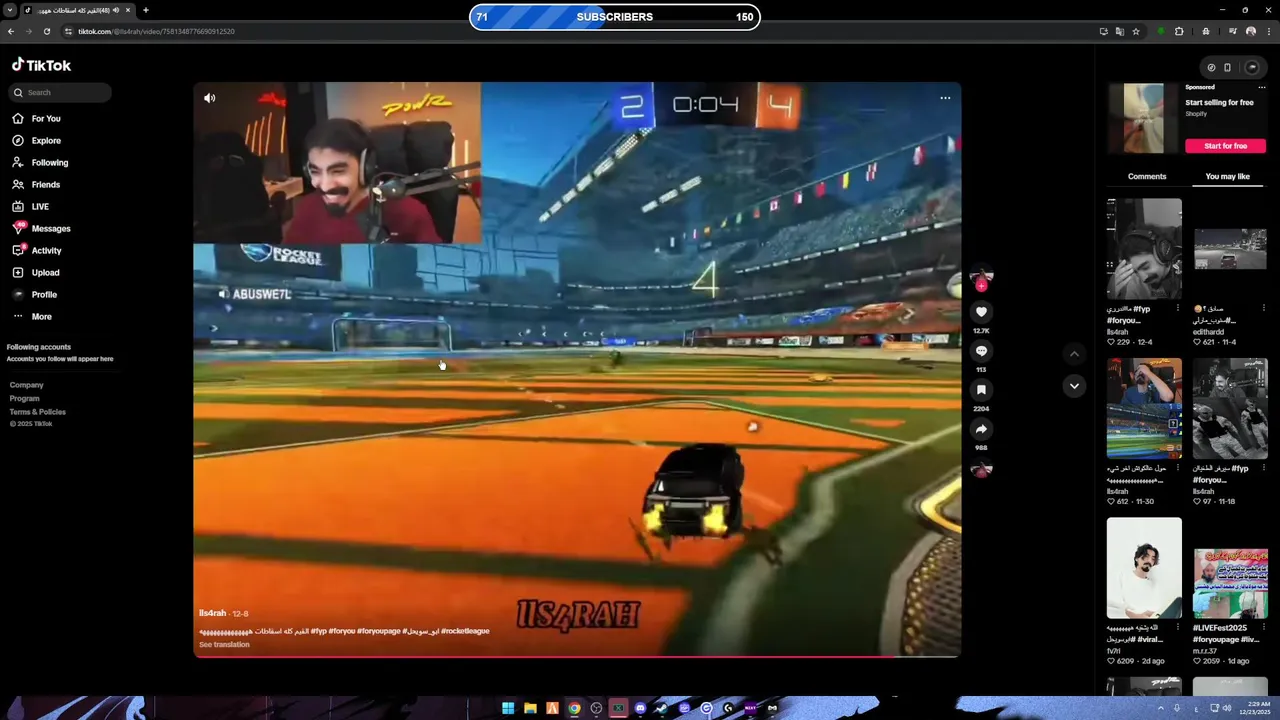1280x720 pixels.
Task: Click the site information icon in the address bar
Action: 68,31
